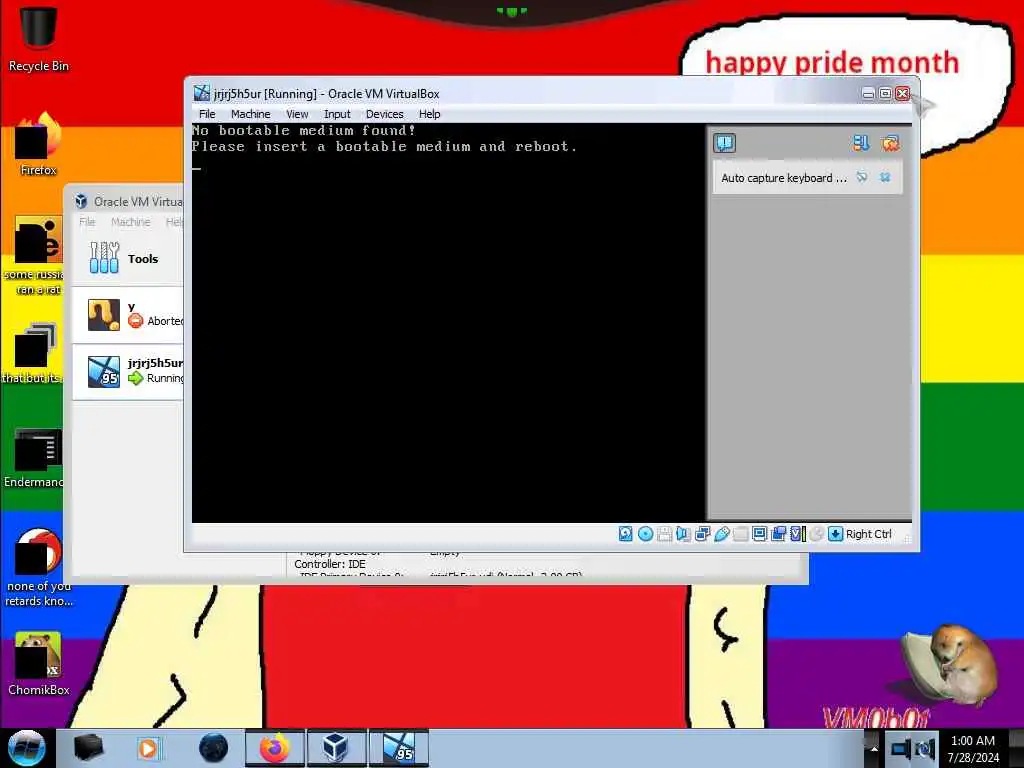Select the 'that but its' desktop icon
Viewport: 1024px width, 768px height.
tap(33, 353)
